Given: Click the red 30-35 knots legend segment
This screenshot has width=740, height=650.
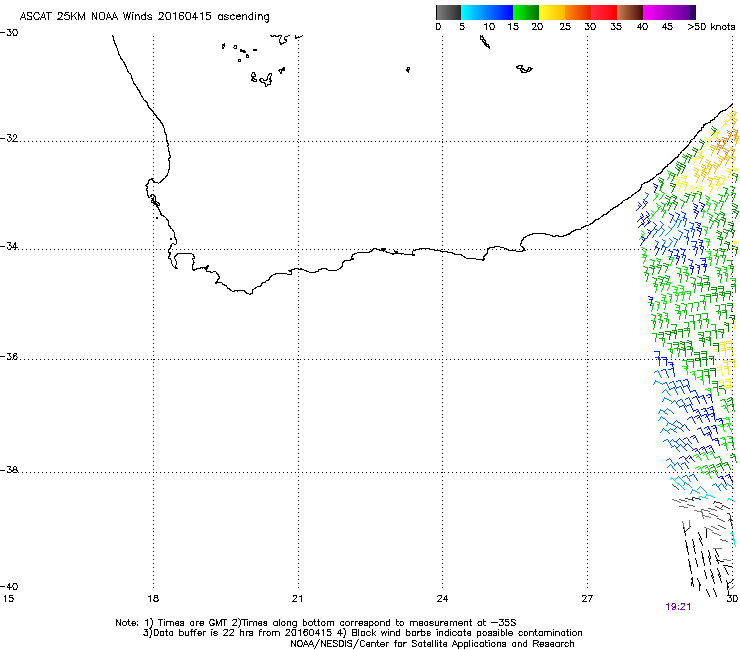Looking at the screenshot, I should [x=604, y=12].
